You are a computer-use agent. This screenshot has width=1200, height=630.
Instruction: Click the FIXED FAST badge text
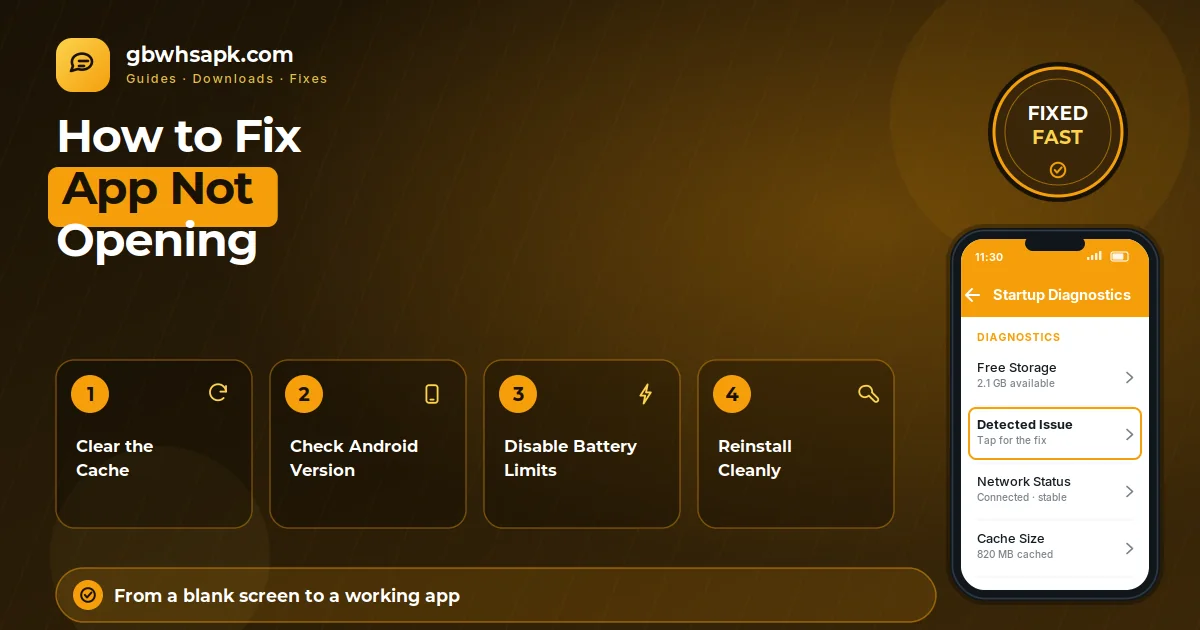pyautogui.click(x=1058, y=125)
